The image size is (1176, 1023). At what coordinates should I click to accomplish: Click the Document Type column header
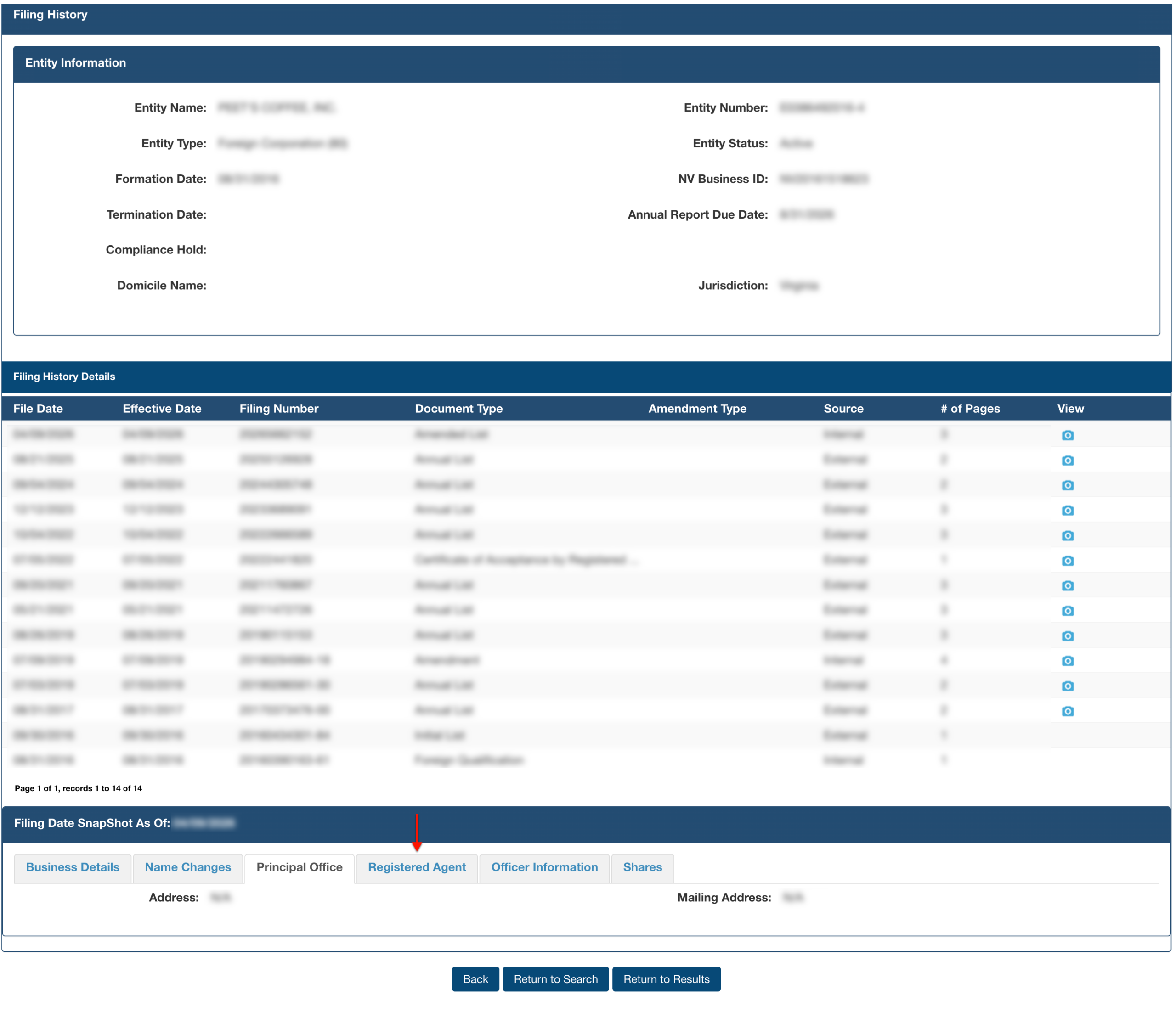458,409
